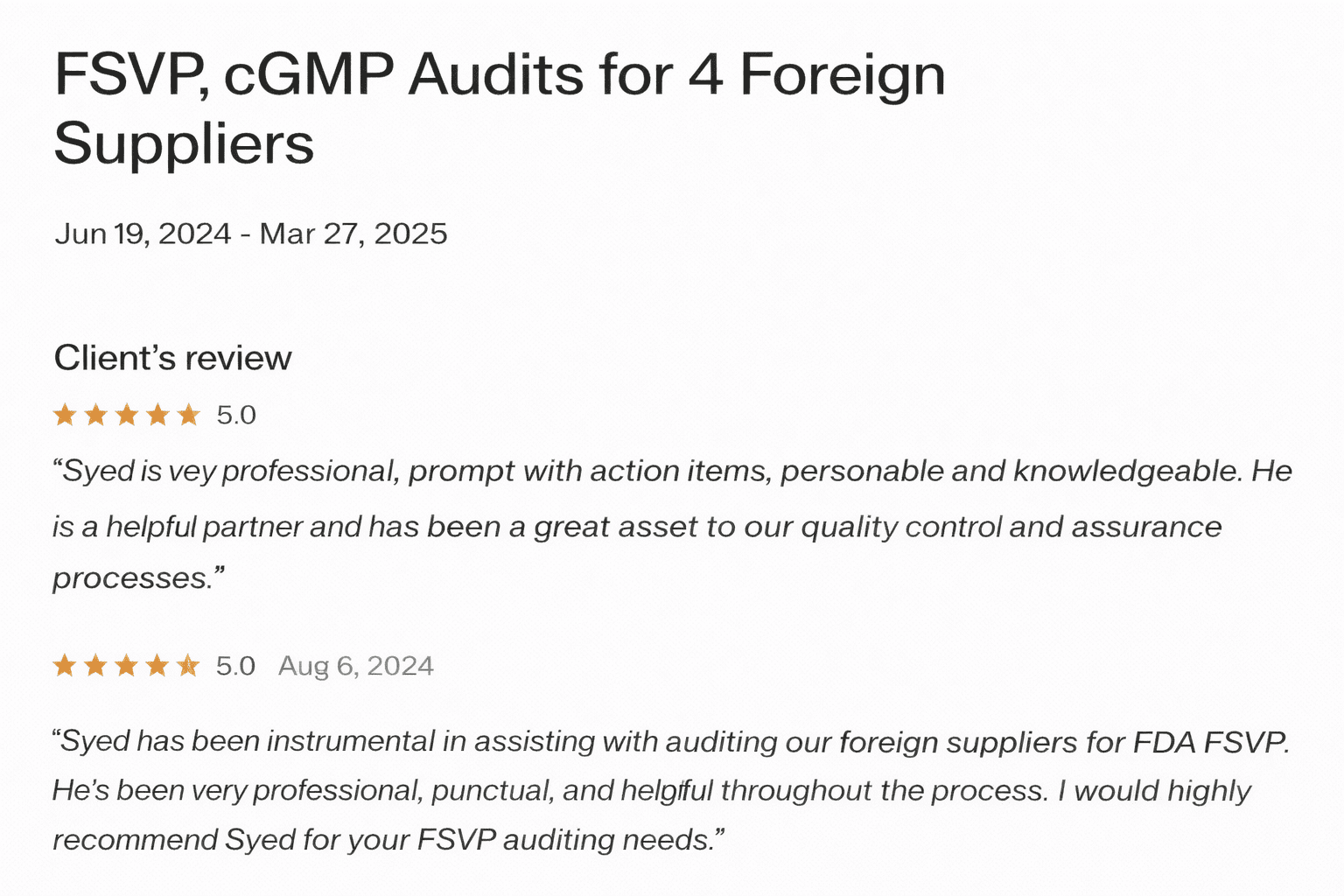This screenshot has width=1344, height=896.
Task: Click third star of Aug 6, 2024 review
Action: click(127, 666)
